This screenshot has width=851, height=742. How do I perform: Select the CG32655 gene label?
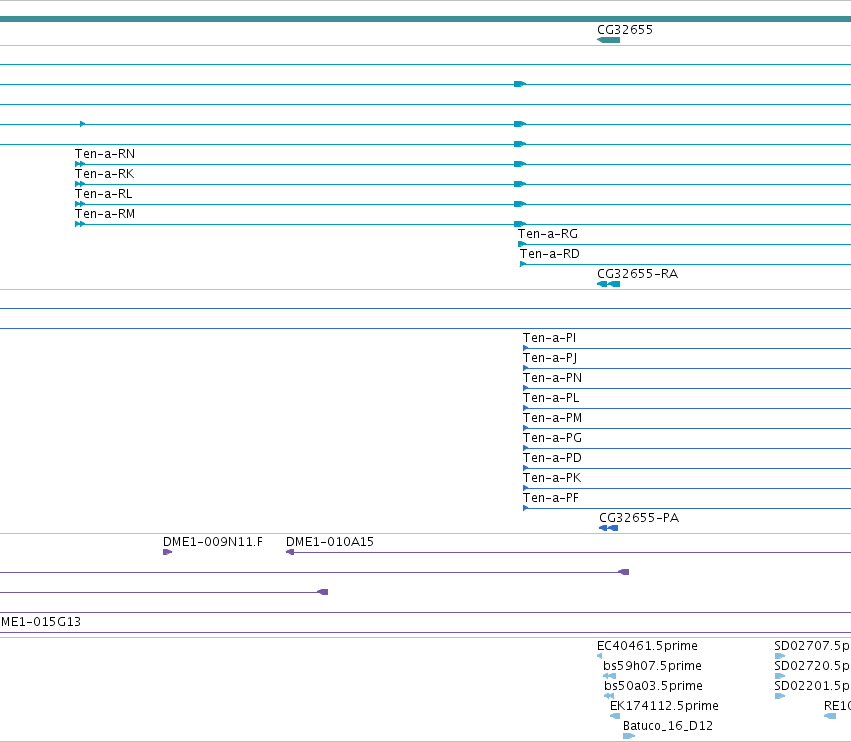pyautogui.click(x=625, y=30)
